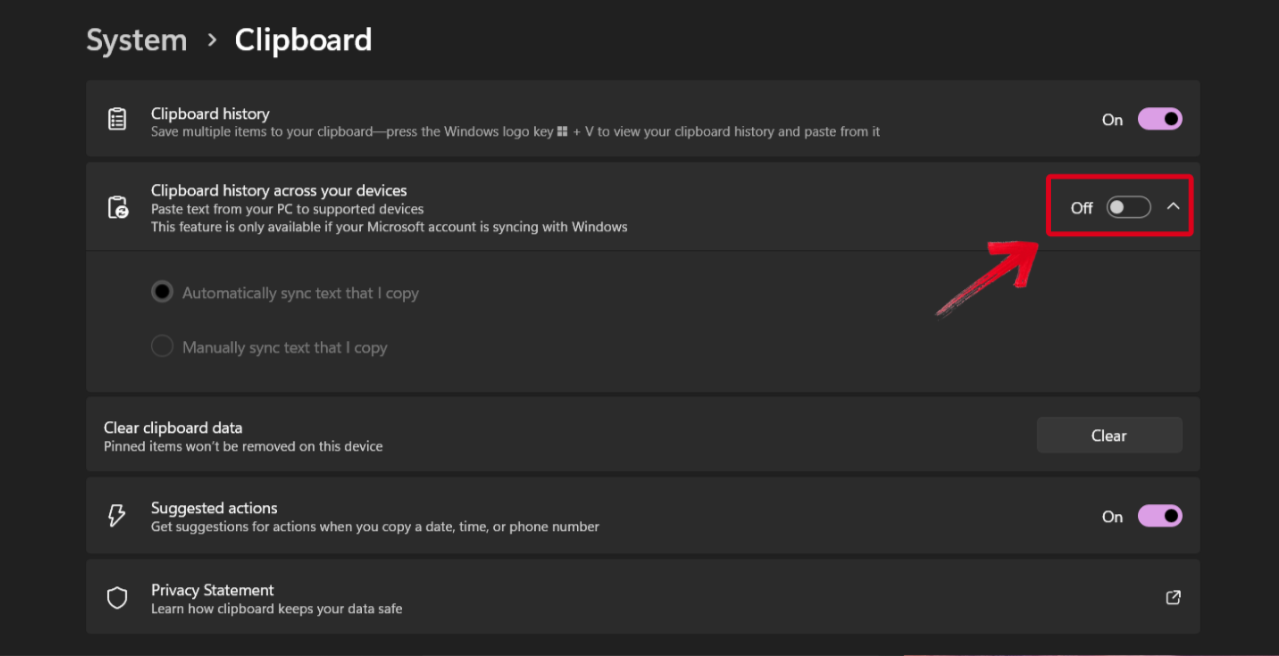This screenshot has width=1279, height=656.
Task: Select Automatically sync text that I copy
Action: coord(162,292)
